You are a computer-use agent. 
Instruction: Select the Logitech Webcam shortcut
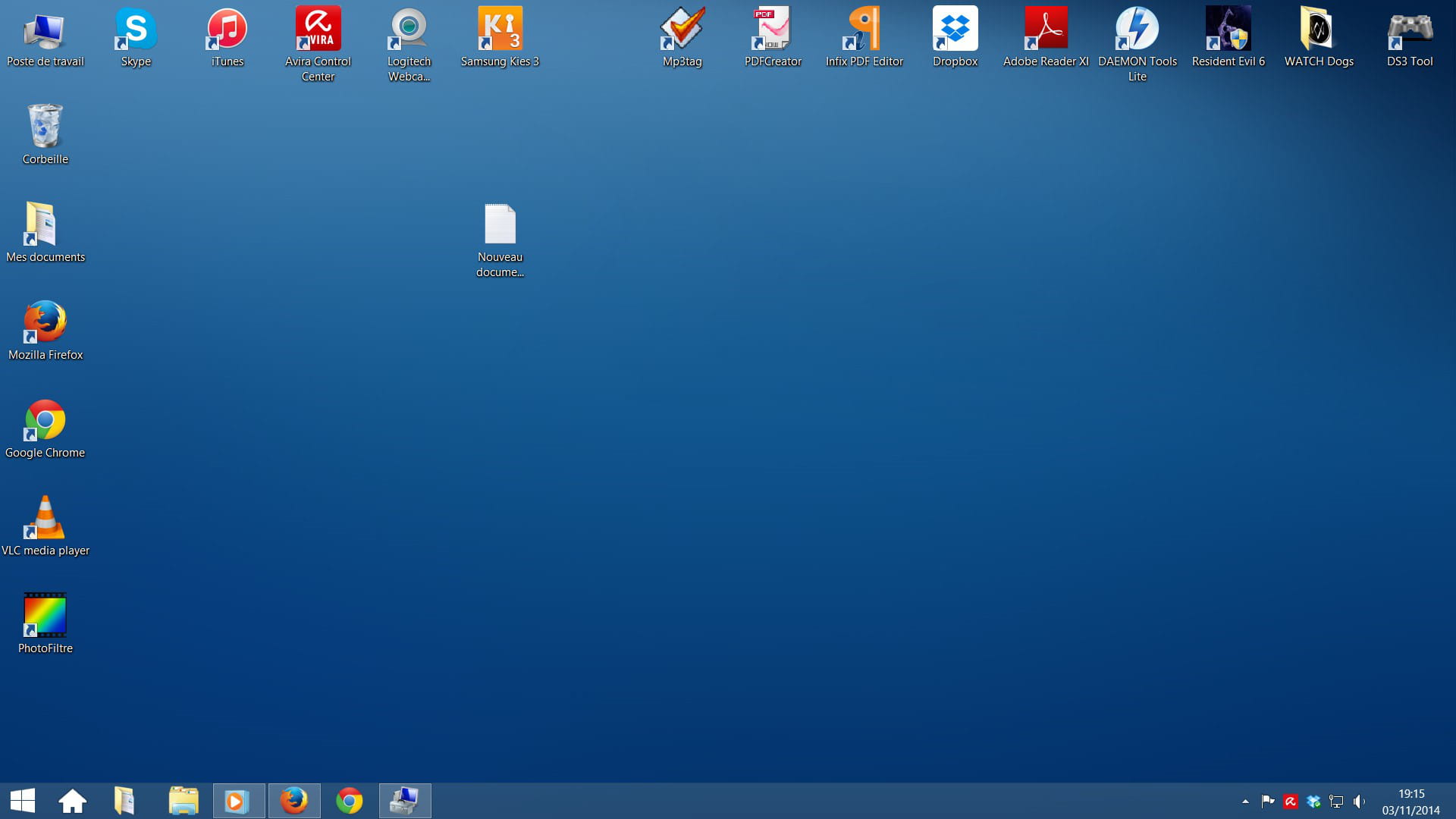[409, 45]
